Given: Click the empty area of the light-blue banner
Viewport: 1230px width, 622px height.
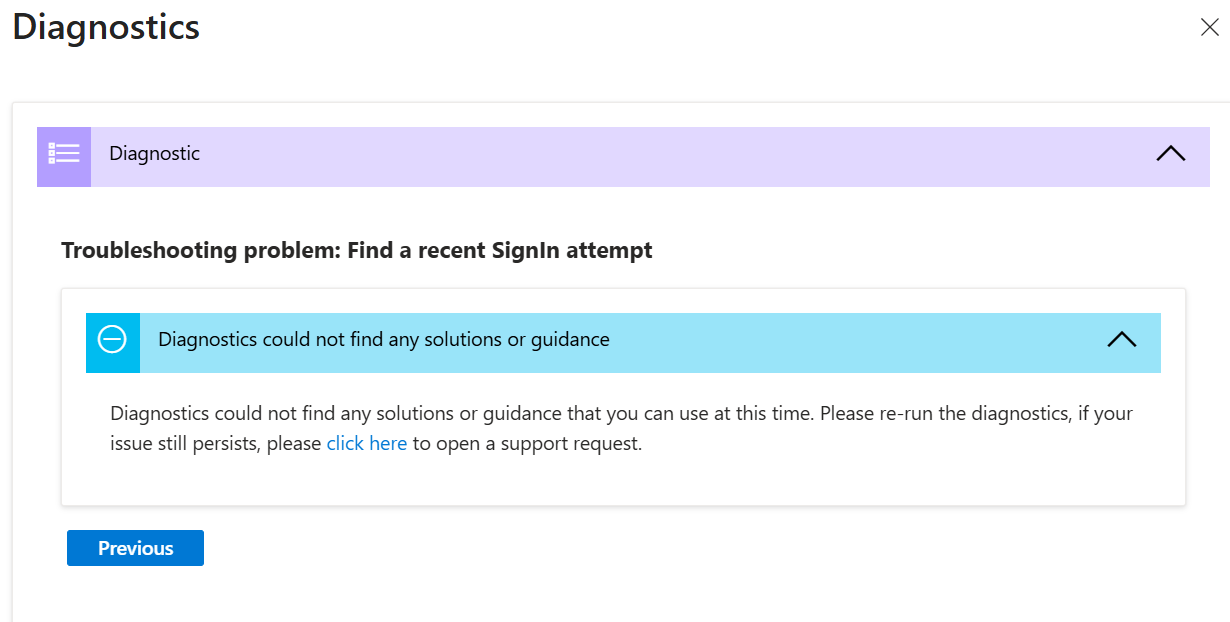Looking at the screenshot, I should point(850,340).
